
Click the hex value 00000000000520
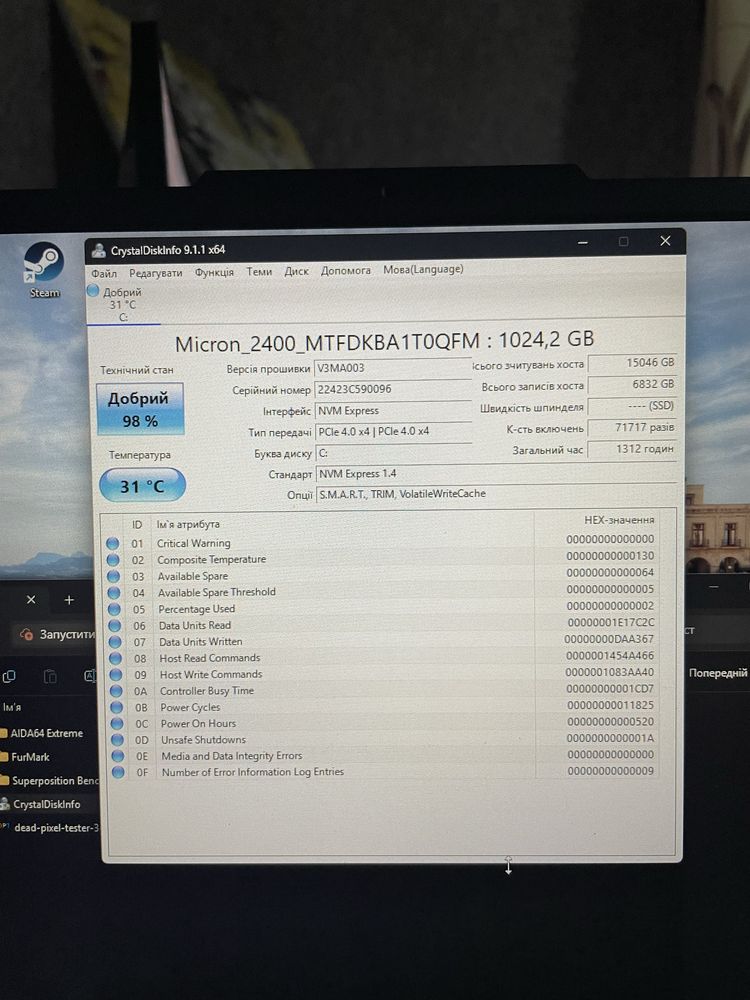tap(610, 722)
